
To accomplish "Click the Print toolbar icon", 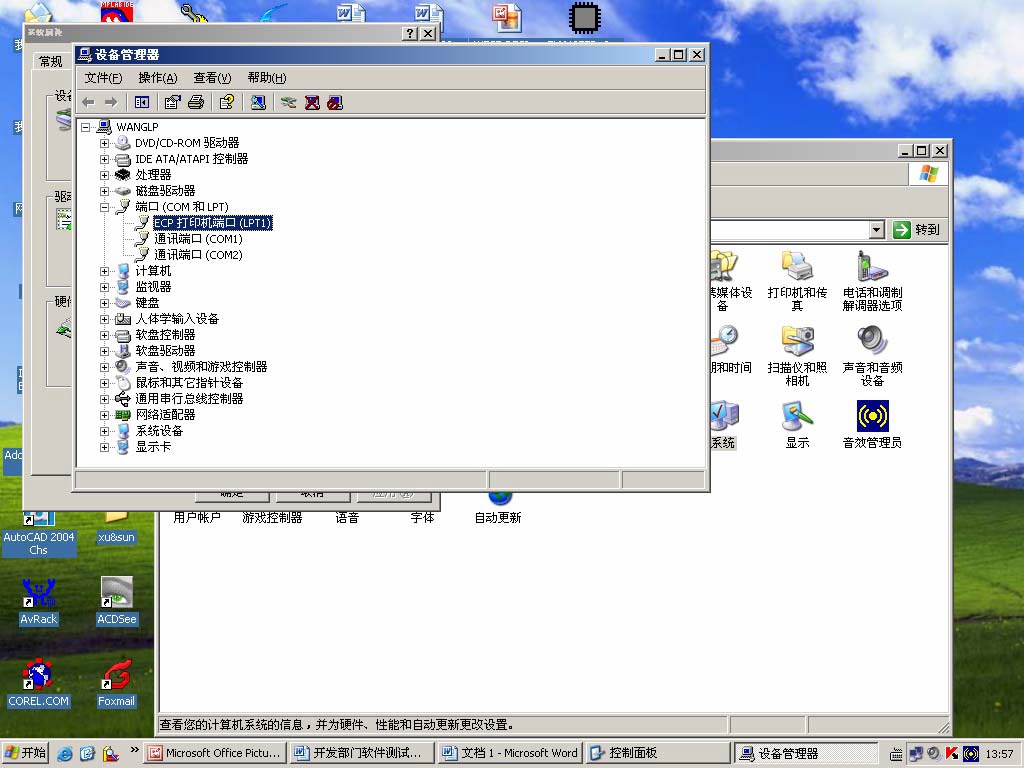I will tap(196, 103).
